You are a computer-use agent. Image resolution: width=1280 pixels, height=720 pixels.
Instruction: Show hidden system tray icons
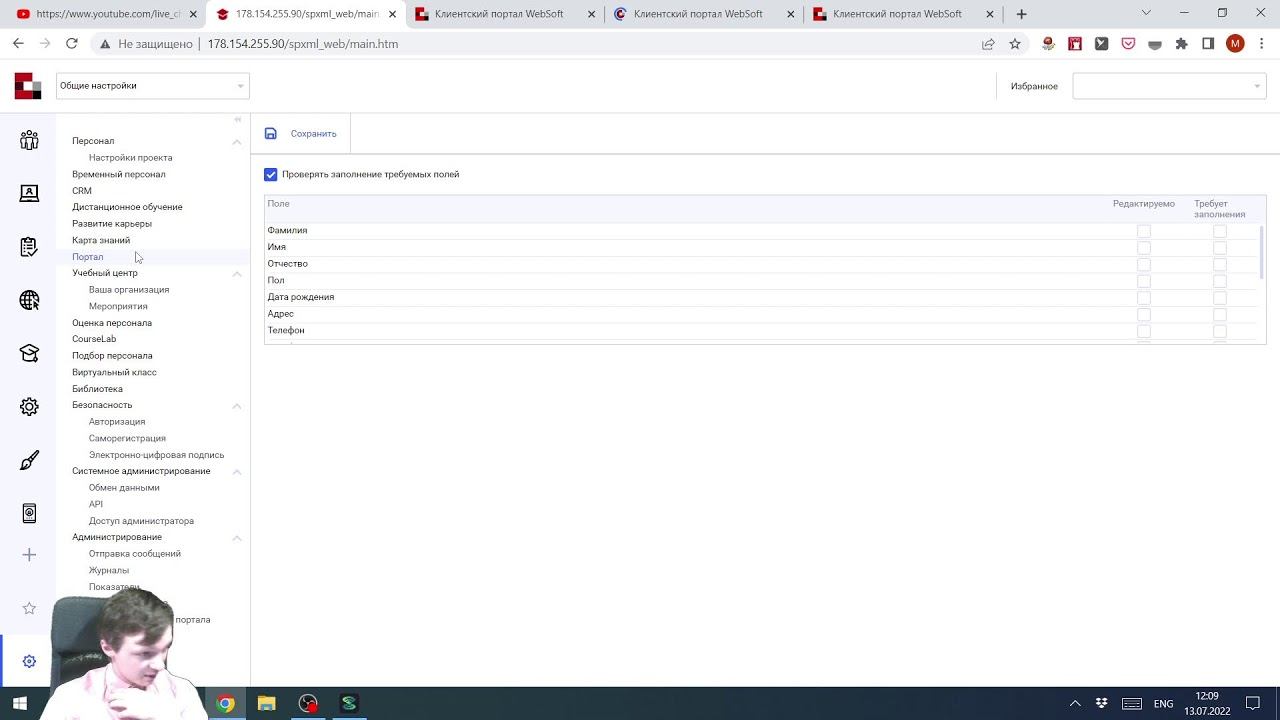[x=1075, y=703]
